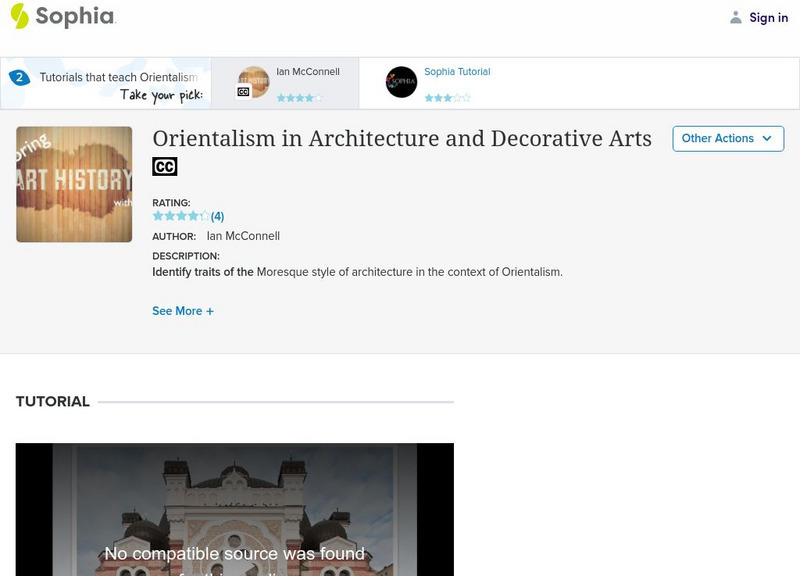The width and height of the screenshot is (800, 576).
Task: Click the blue number 2 tutorials badge
Action: [19, 77]
